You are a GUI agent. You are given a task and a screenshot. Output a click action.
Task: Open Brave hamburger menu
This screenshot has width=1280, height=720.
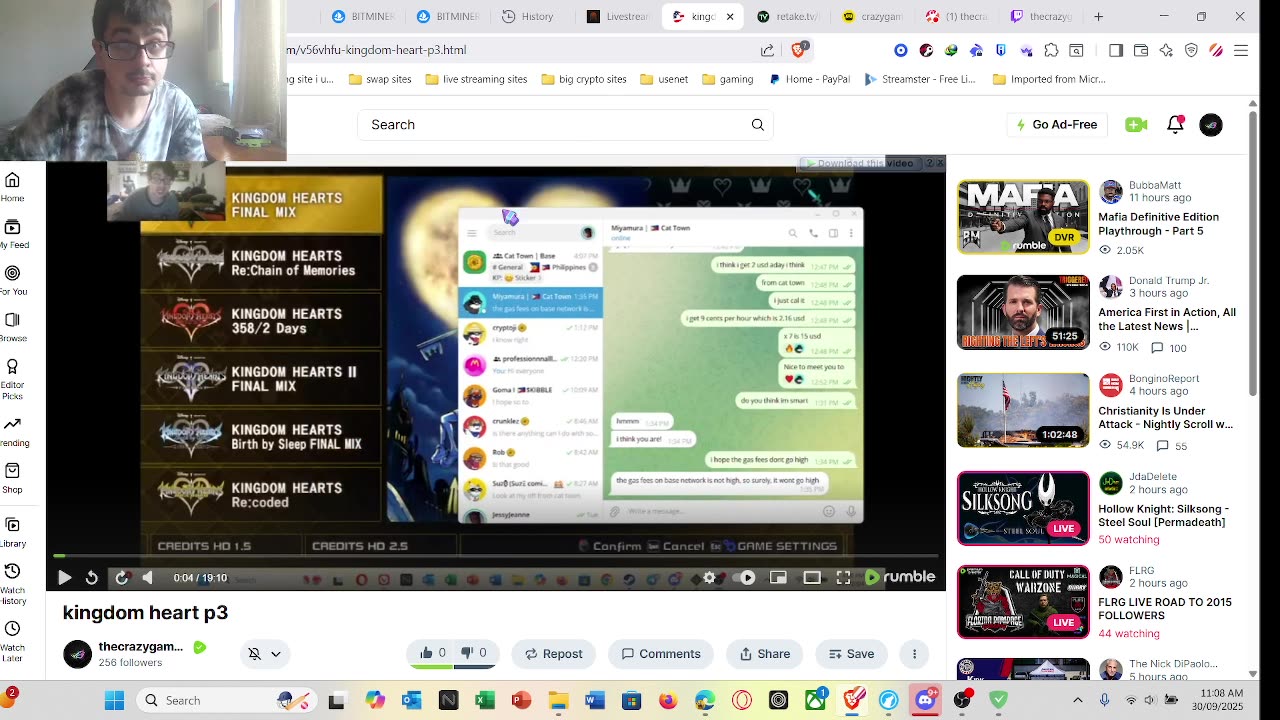[1241, 50]
